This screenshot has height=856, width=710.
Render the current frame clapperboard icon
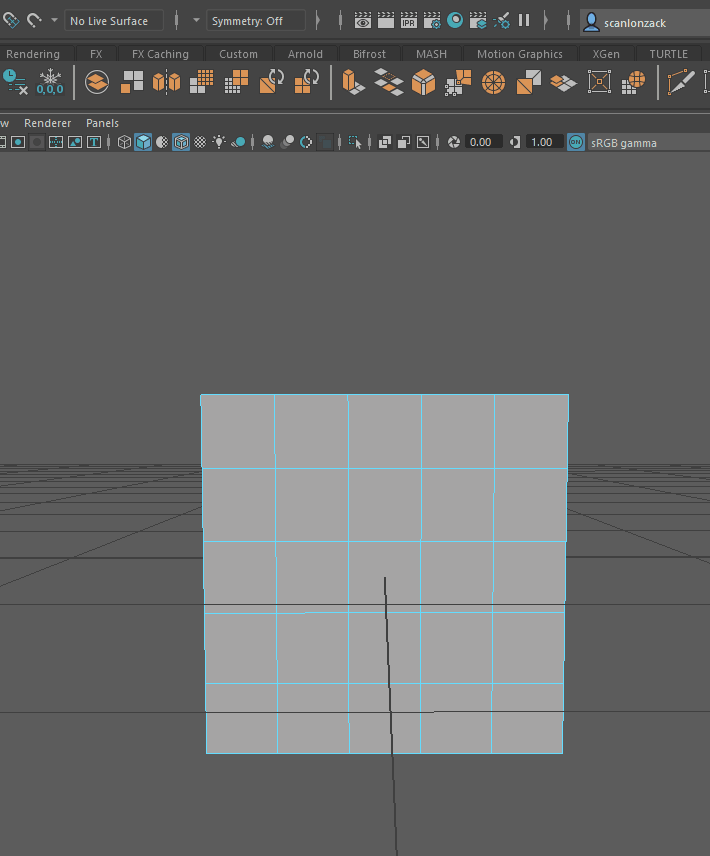point(385,21)
